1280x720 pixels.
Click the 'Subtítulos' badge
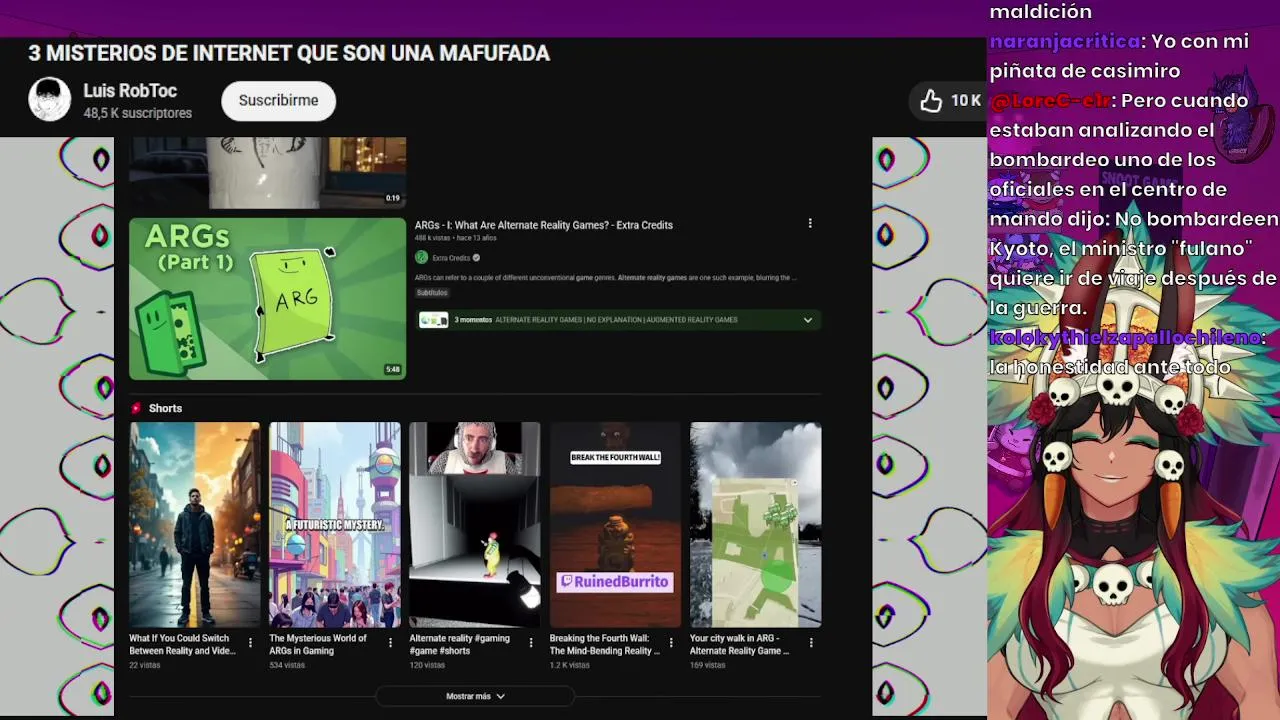pyautogui.click(x=432, y=293)
